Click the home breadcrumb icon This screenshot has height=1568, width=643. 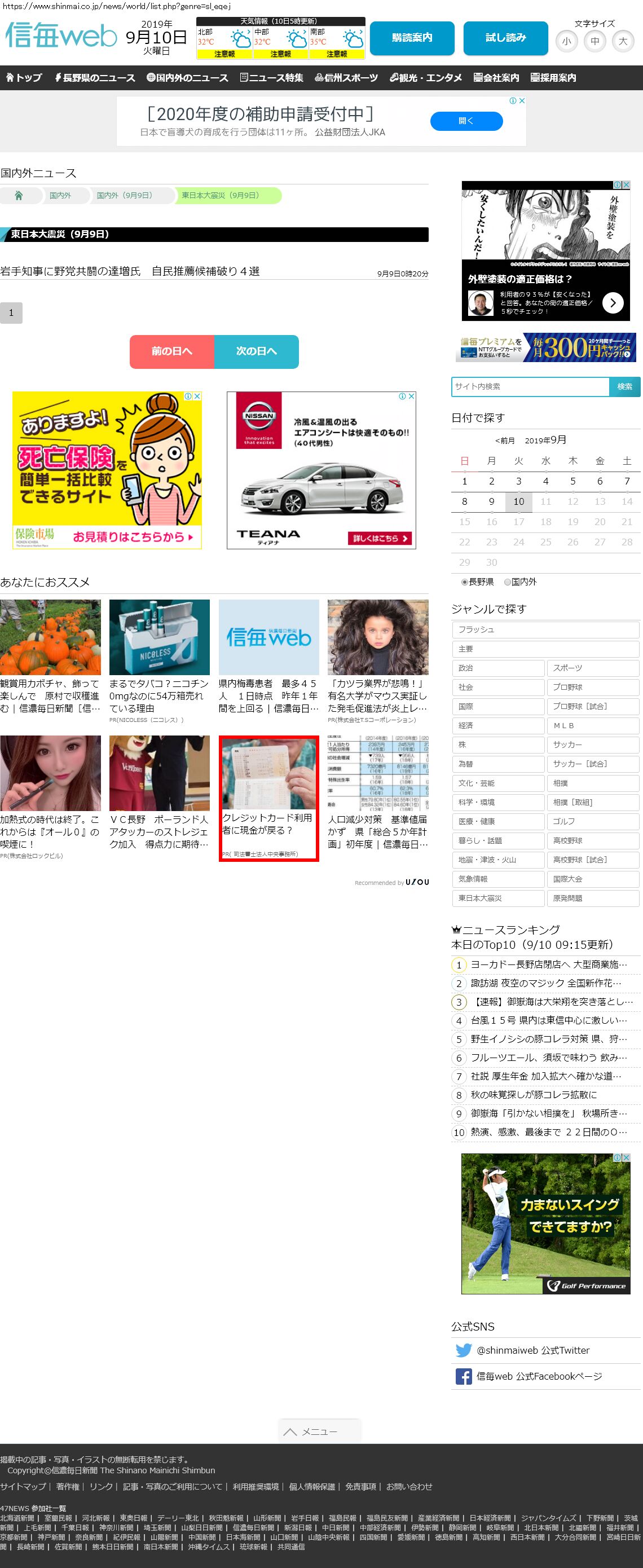(19, 195)
